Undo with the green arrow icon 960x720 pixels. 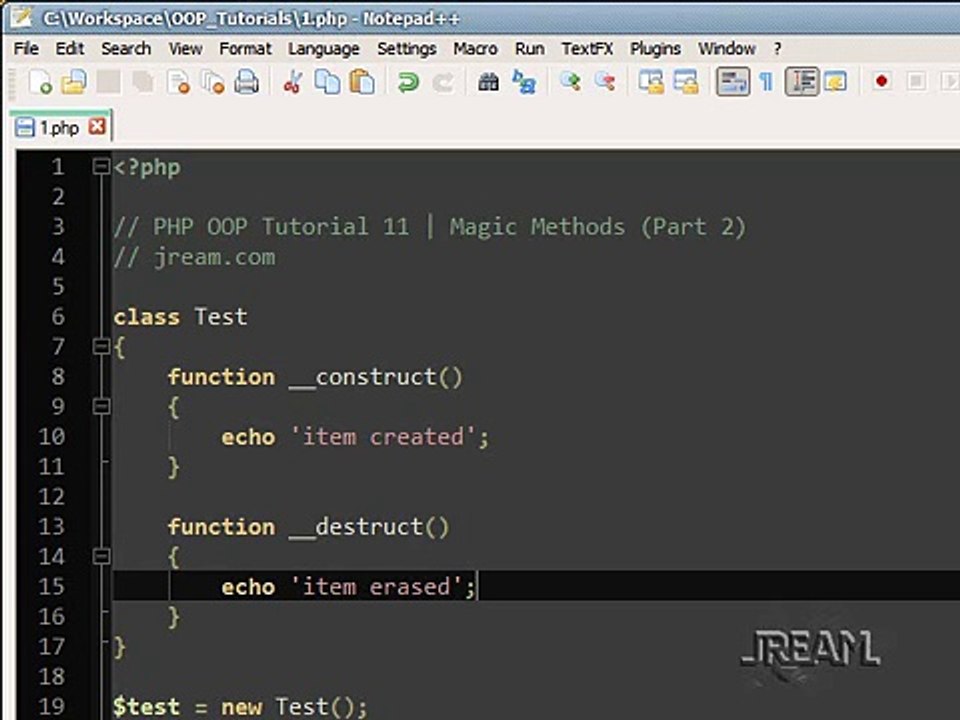408,81
